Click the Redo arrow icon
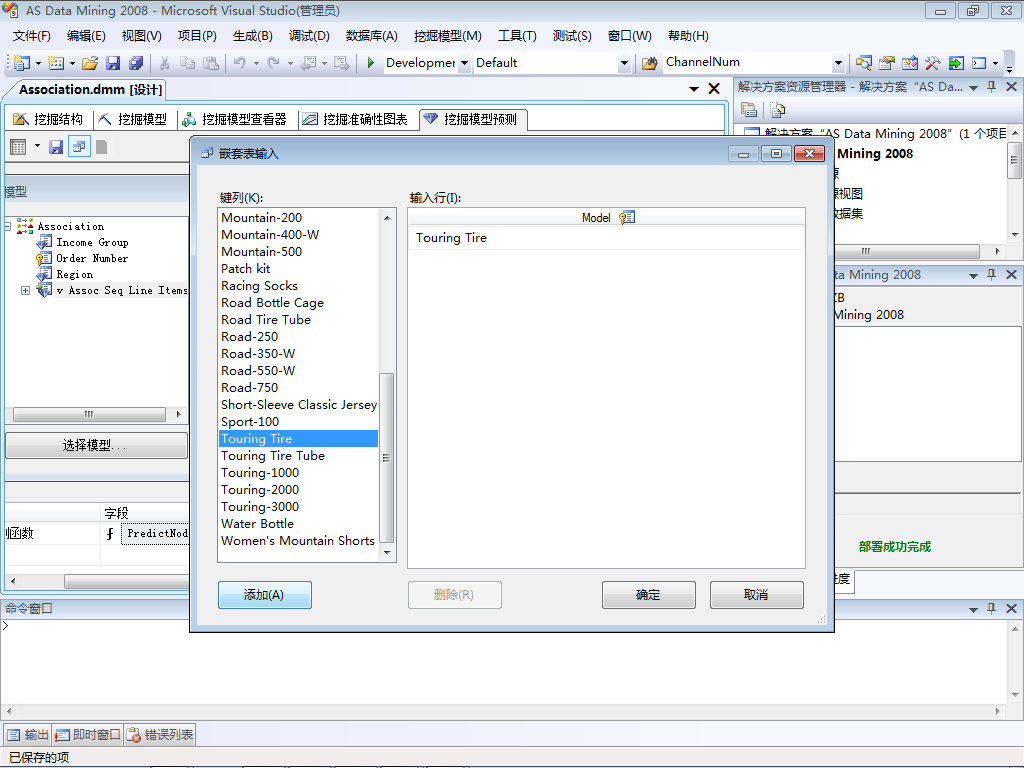The height and width of the screenshot is (768, 1024). pos(274,63)
